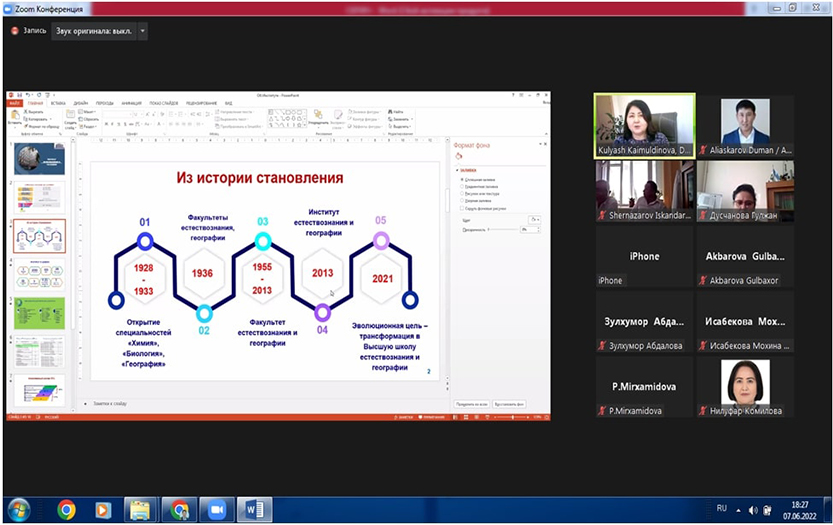Image resolution: width=833 pixels, height=525 pixels.
Task: Click the red recording indicator in Zoom
Action: tap(14, 31)
